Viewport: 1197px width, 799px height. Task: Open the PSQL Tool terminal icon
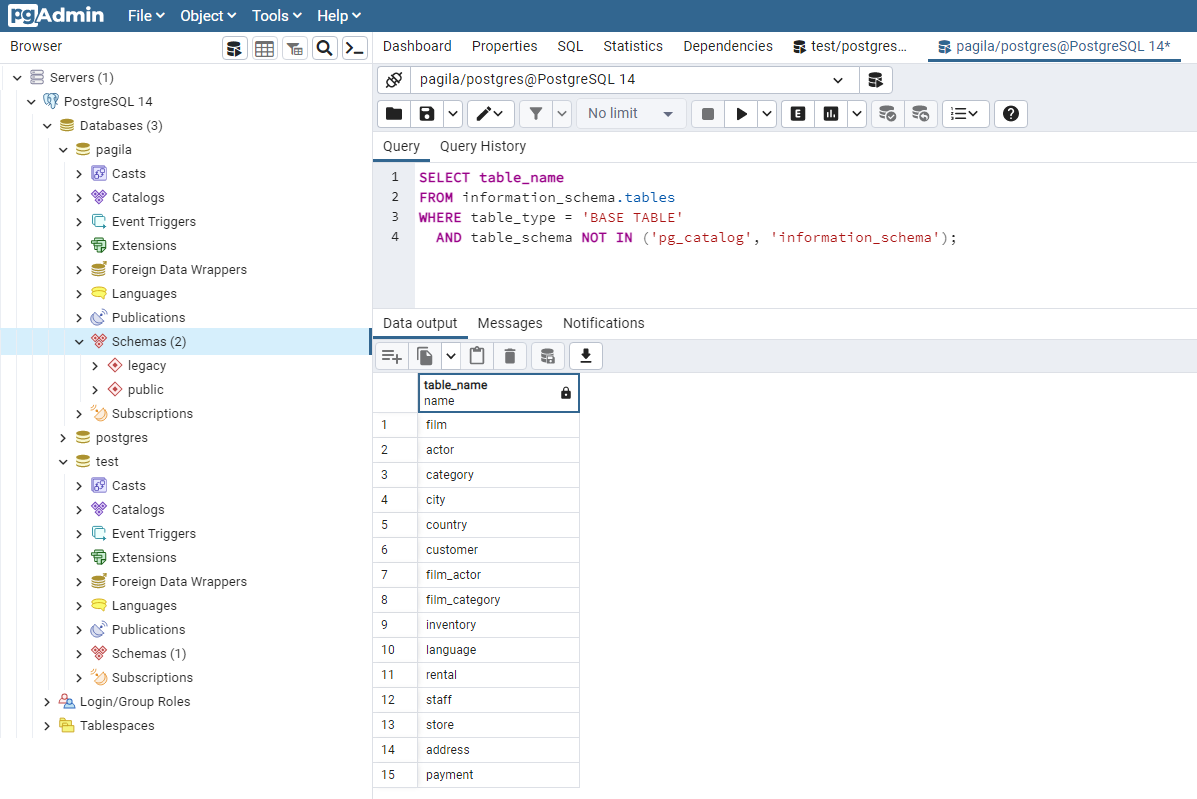point(355,47)
